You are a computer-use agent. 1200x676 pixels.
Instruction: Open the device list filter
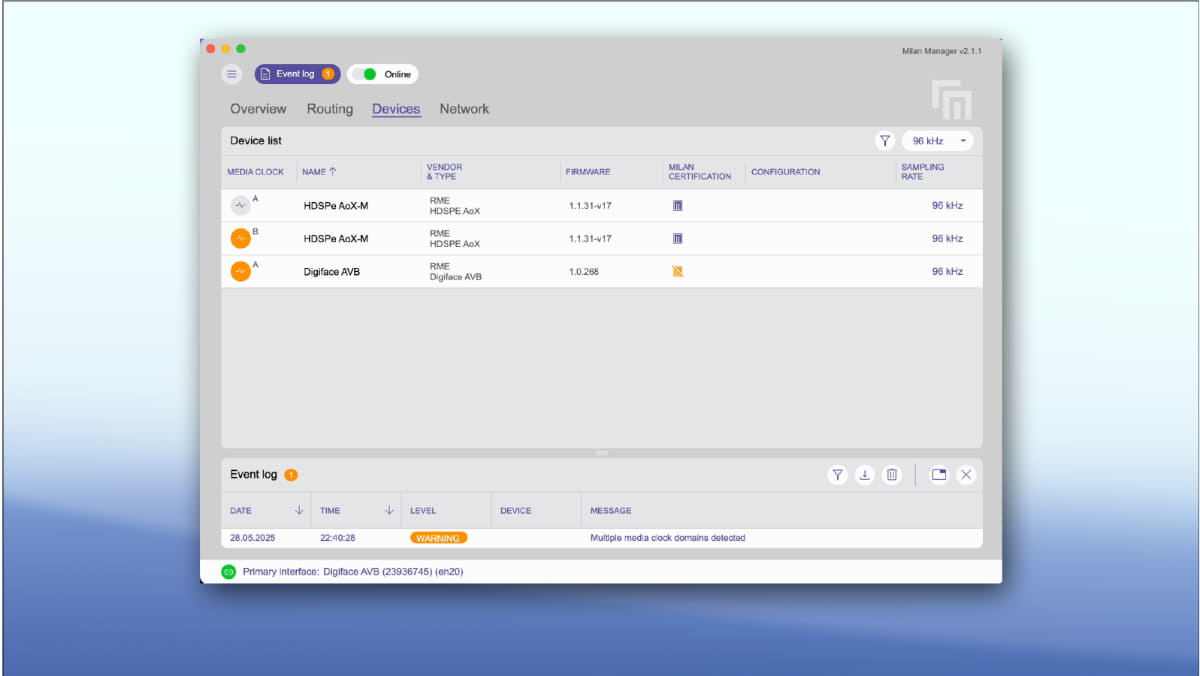tap(885, 141)
